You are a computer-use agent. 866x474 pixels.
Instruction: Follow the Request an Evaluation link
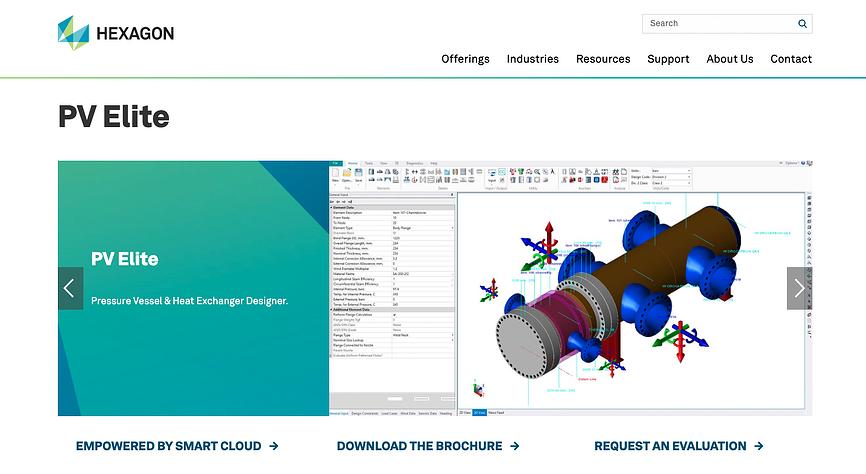click(678, 446)
